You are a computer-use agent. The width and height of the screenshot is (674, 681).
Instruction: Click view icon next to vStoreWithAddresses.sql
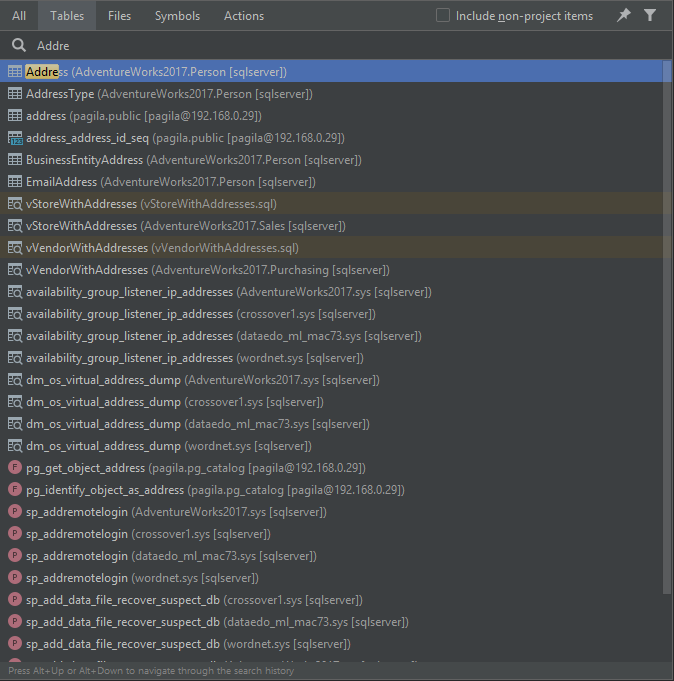[x=15, y=204]
